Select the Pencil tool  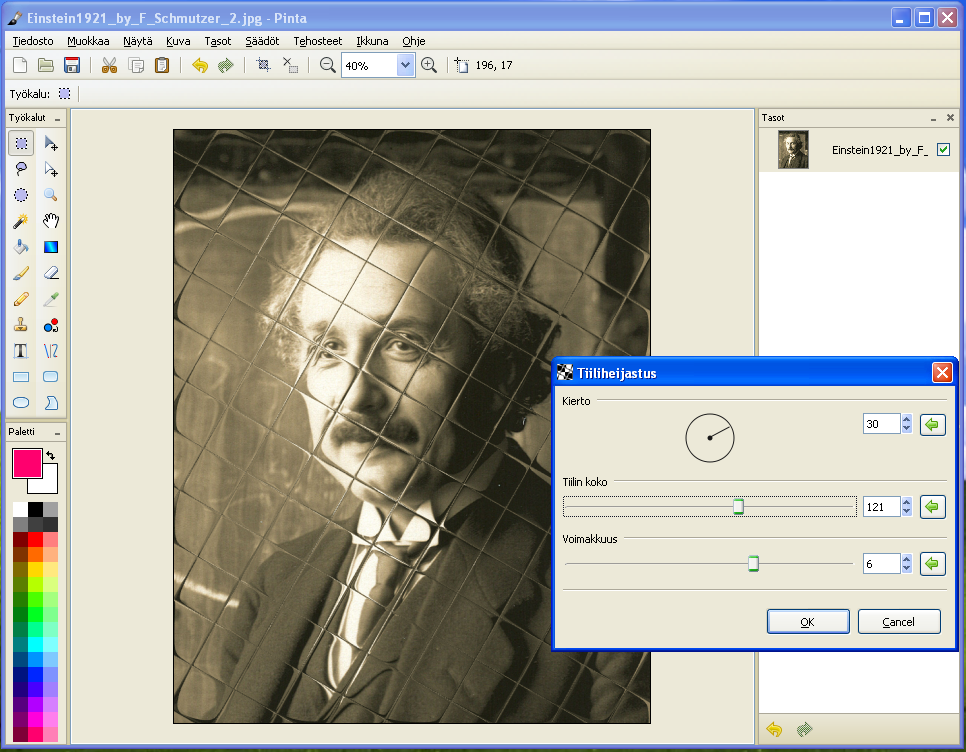[x=21, y=299]
